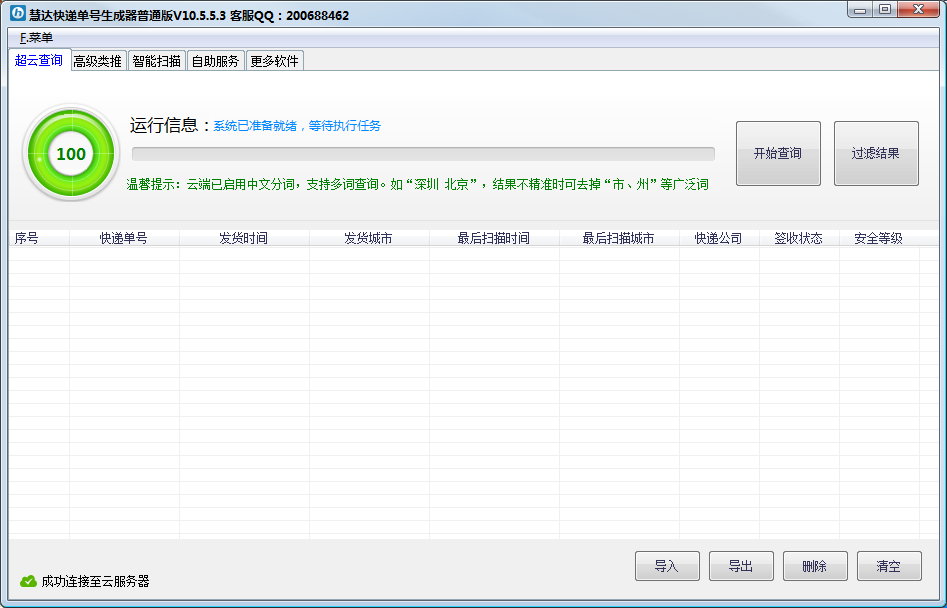
Task: Sort by 发货时间 column header
Action: [x=244, y=238]
